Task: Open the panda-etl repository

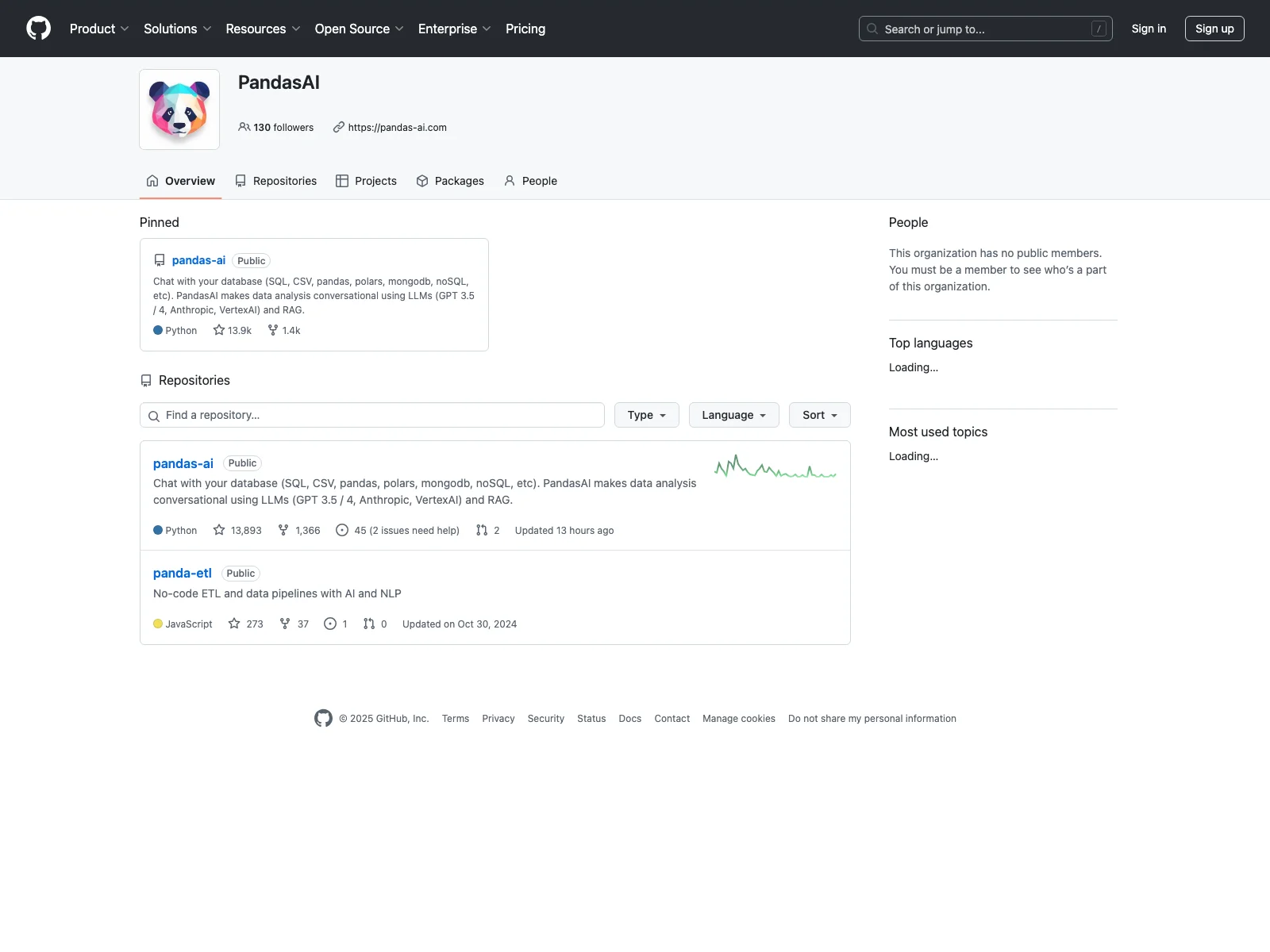Action: pos(183,573)
